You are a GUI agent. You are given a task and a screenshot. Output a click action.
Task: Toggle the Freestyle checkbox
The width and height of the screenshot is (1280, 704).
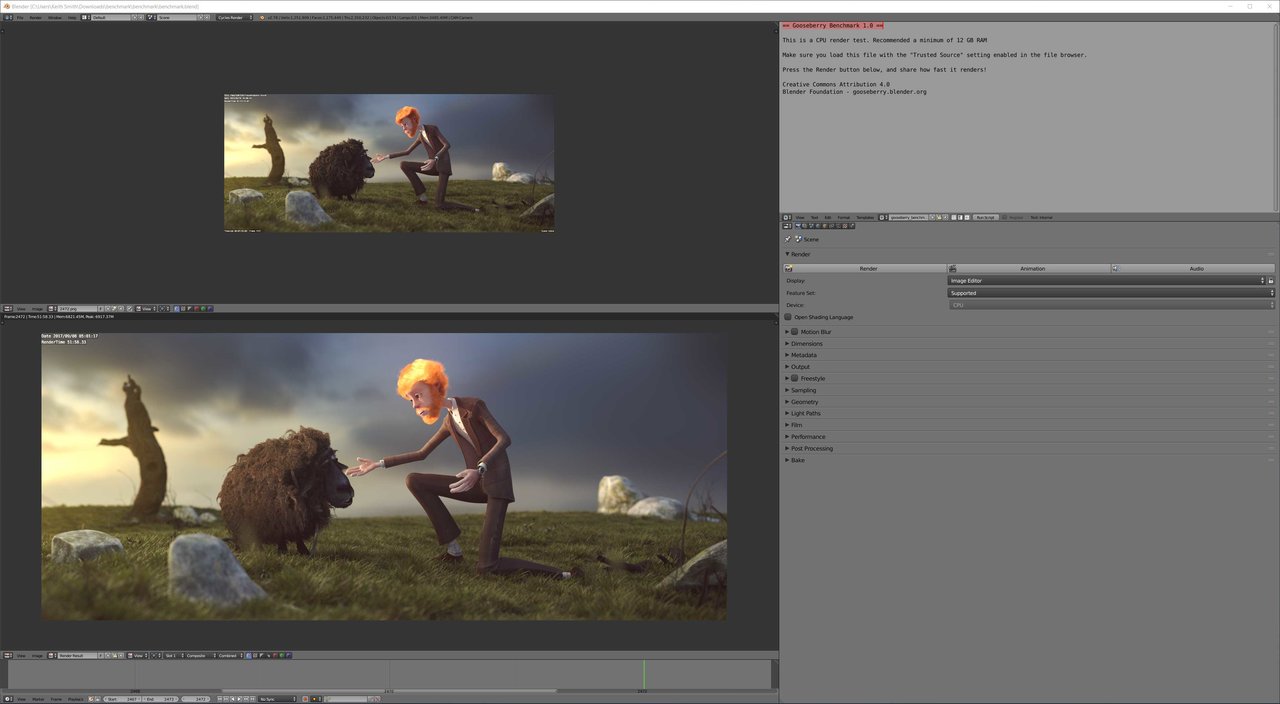pos(795,379)
